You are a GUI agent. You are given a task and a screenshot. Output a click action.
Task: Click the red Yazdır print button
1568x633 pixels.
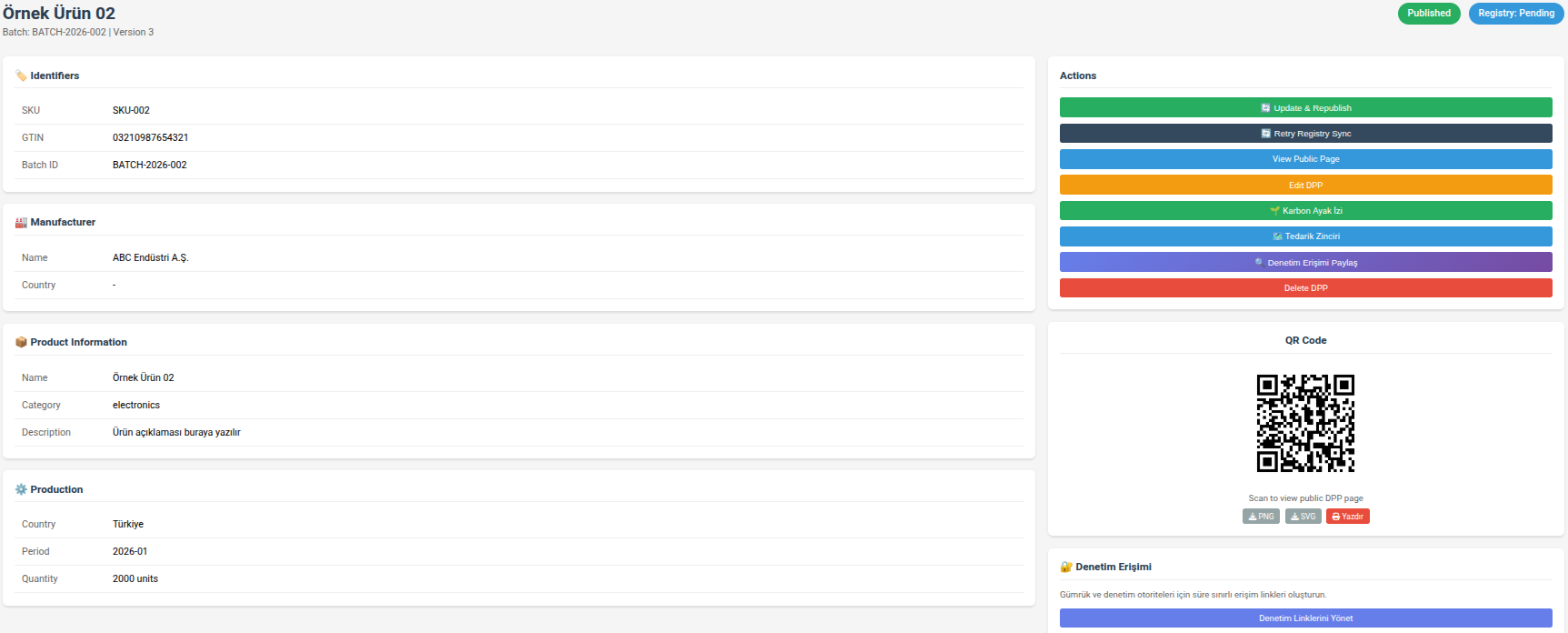pos(1347,517)
